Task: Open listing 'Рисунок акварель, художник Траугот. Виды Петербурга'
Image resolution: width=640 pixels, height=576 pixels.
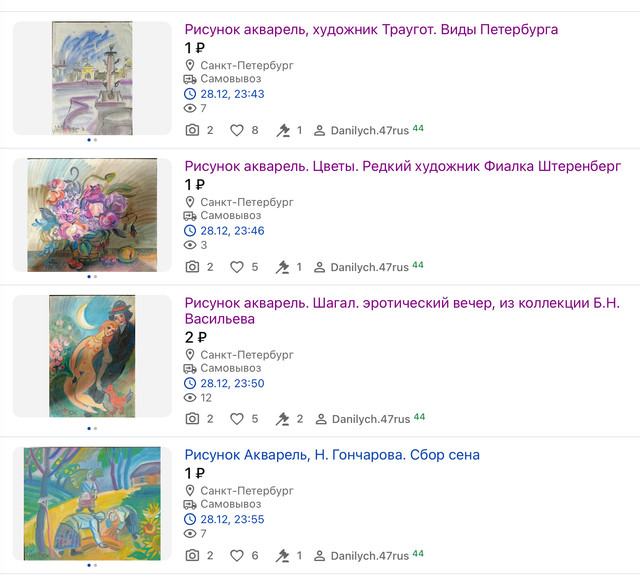Action: [371, 29]
